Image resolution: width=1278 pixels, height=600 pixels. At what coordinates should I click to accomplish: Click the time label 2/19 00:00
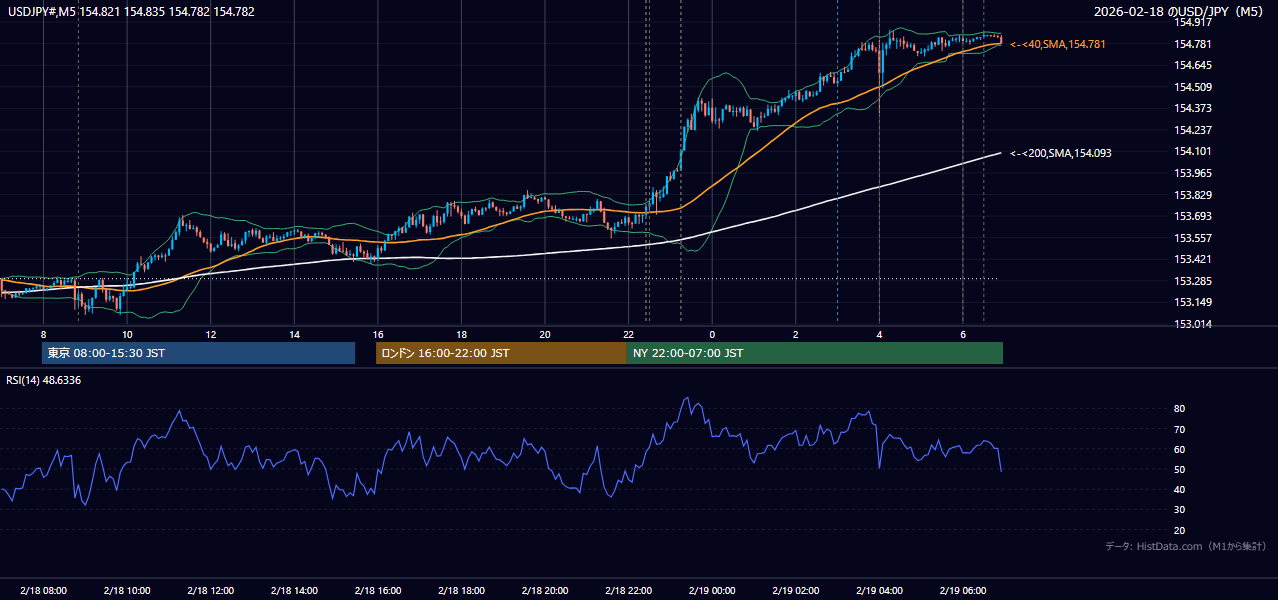pyautogui.click(x=711, y=590)
